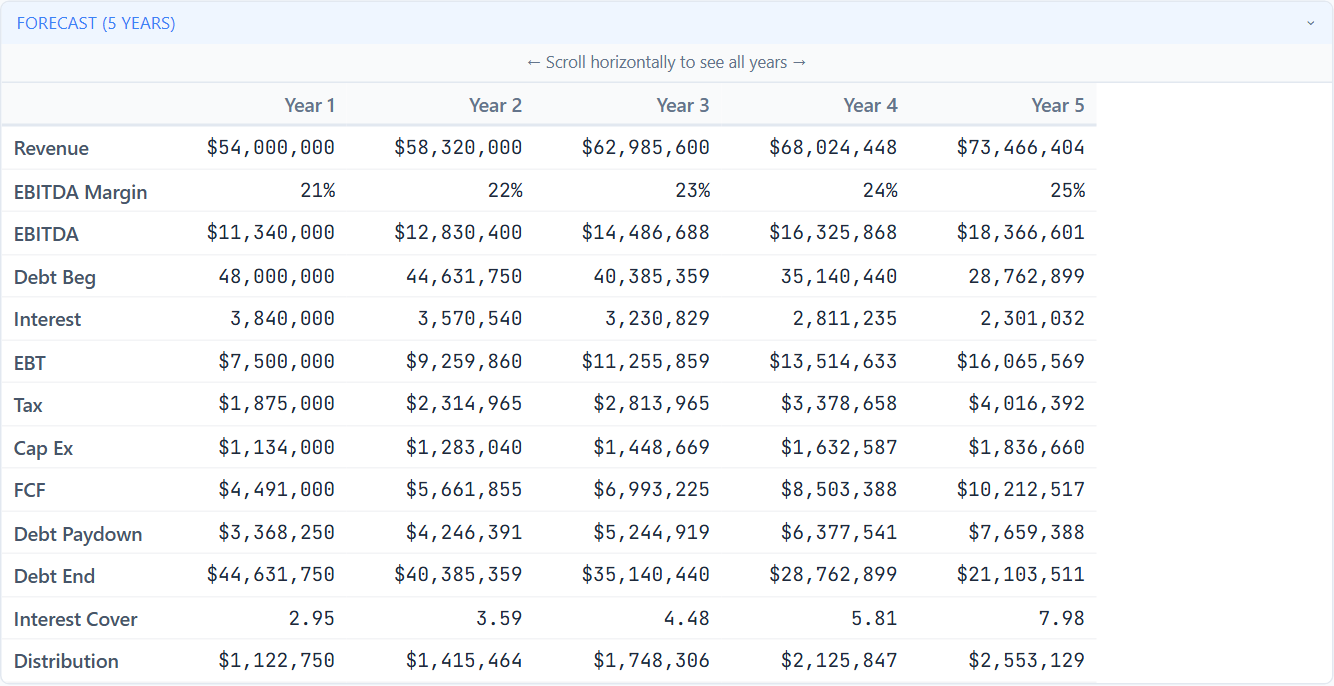
Task: Click Debt Paydown value $4,246,391
Action: [464, 532]
